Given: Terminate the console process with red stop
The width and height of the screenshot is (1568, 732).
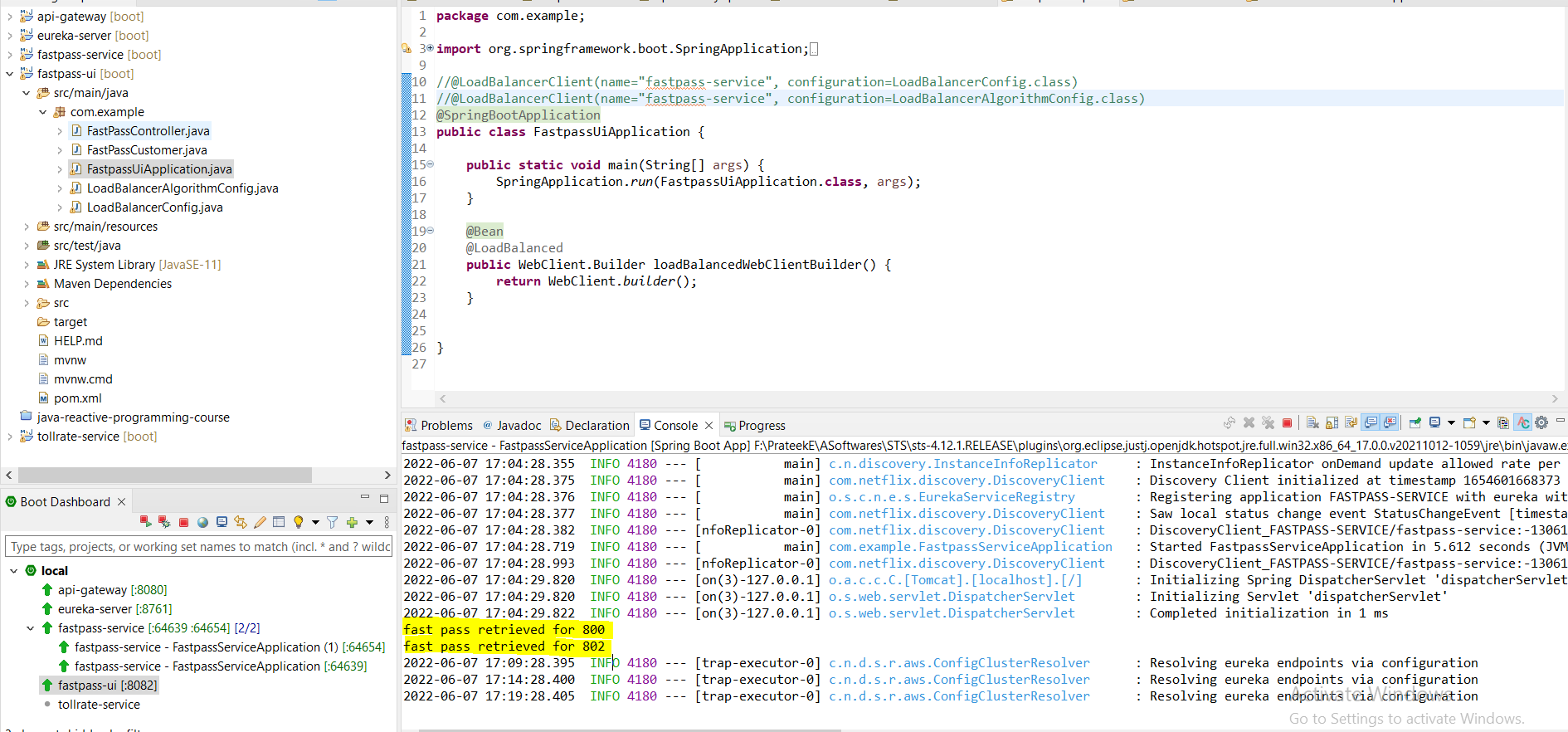Looking at the screenshot, I should [1287, 422].
